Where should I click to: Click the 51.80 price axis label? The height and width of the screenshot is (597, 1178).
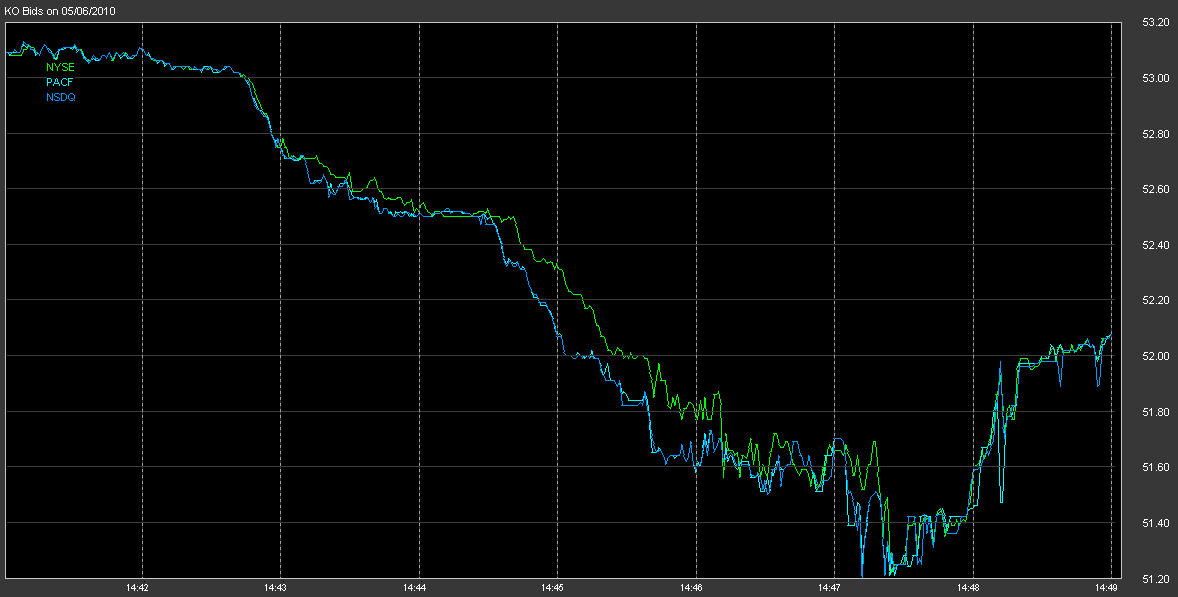pyautogui.click(x=1155, y=412)
